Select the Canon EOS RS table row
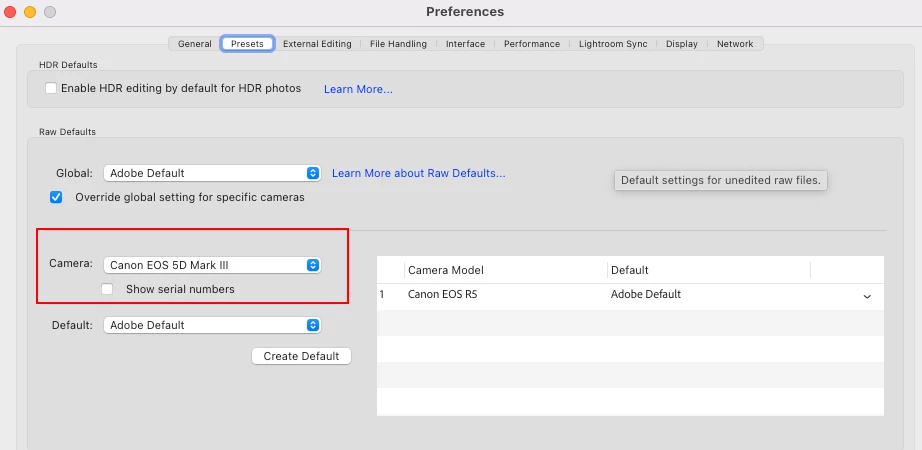This screenshot has height=450, width=922. click(500, 295)
